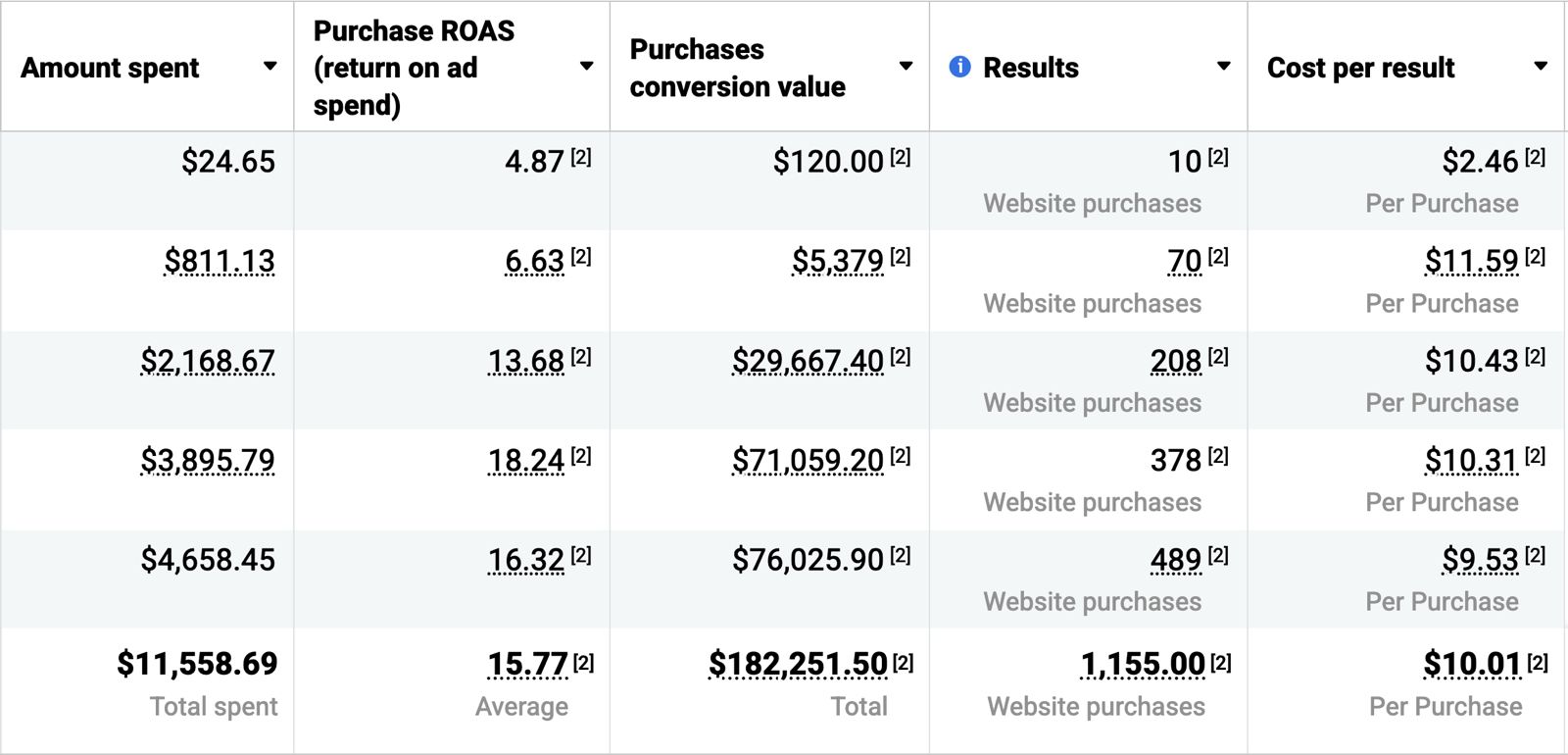Screen dimensions: 1568x755
Task: Open the Amount spent column dropdown arrow
Action: (269, 67)
